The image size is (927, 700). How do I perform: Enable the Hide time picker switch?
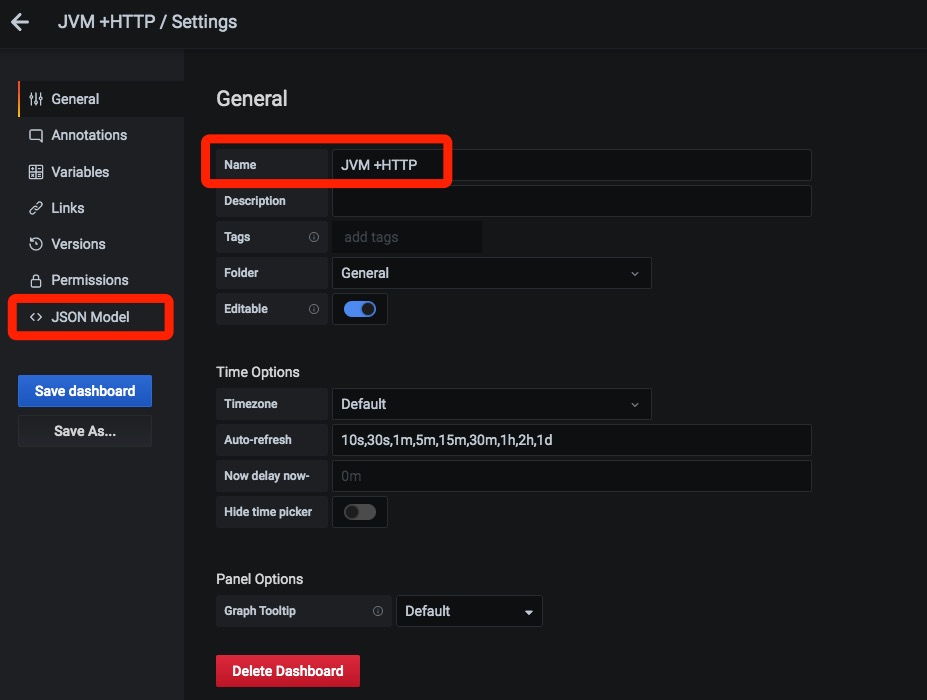[x=360, y=512]
